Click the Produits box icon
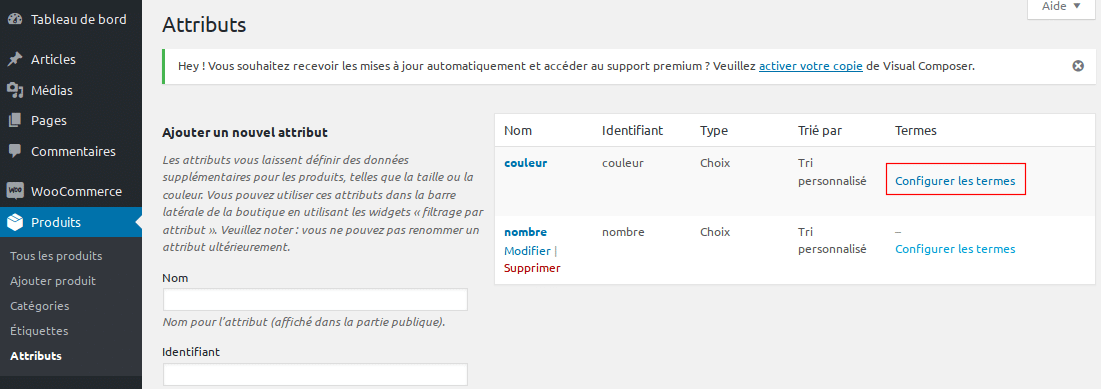The image size is (1101, 389). pyautogui.click(x=15, y=223)
